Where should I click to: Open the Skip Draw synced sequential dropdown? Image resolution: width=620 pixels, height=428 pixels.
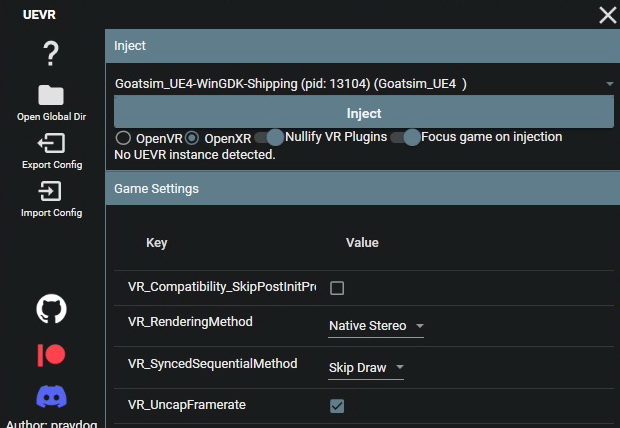coord(366,367)
